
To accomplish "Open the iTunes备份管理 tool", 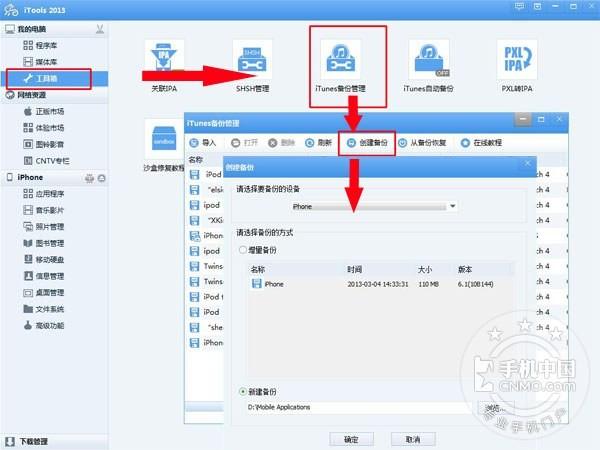I will [x=340, y=66].
